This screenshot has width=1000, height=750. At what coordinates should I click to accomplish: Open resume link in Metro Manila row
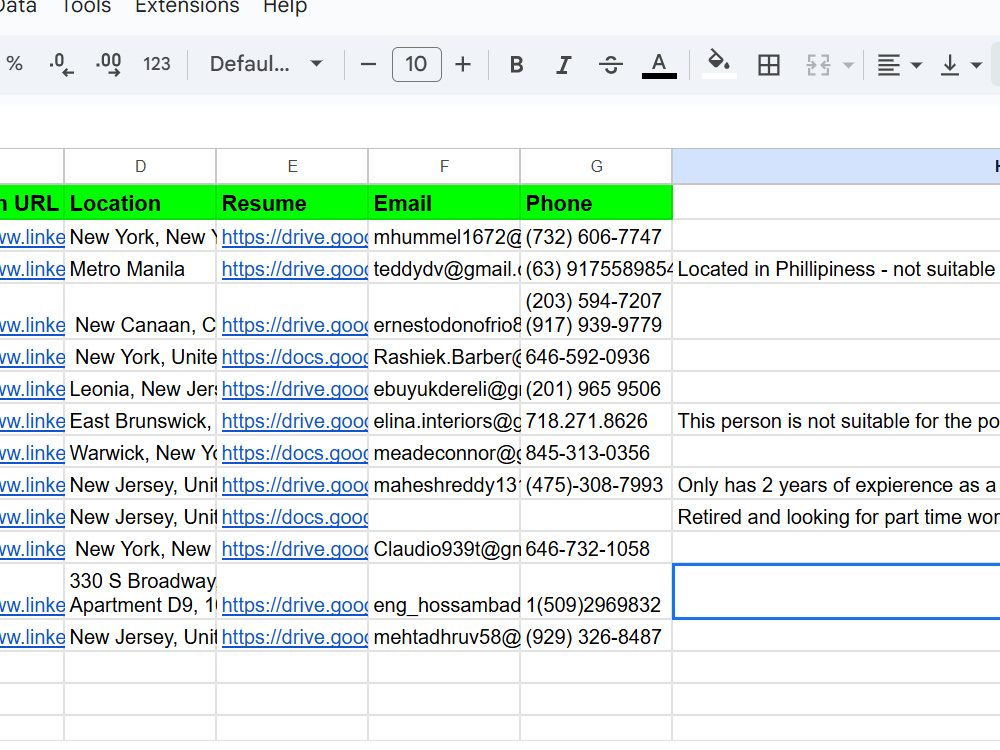295,269
